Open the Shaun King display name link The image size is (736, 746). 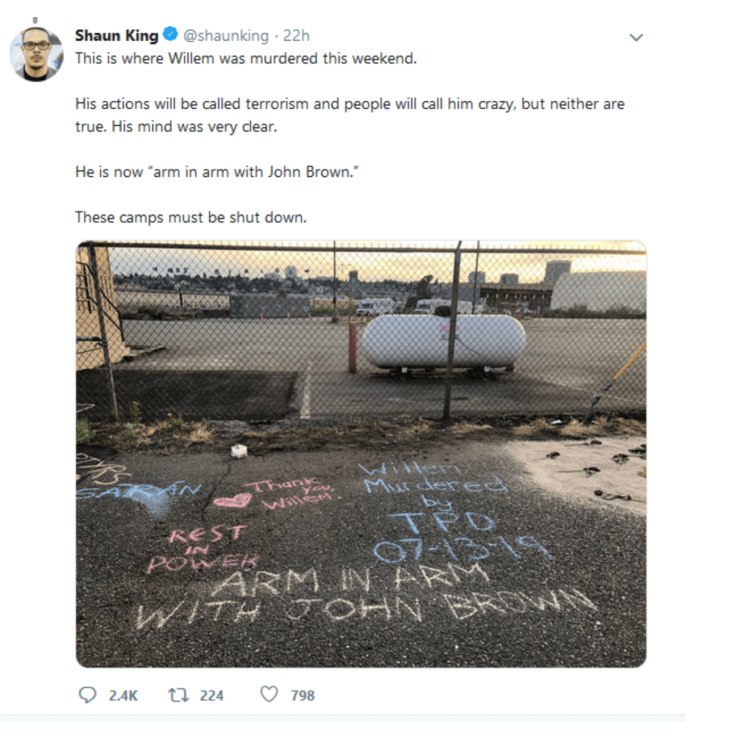pyautogui.click(x=117, y=36)
